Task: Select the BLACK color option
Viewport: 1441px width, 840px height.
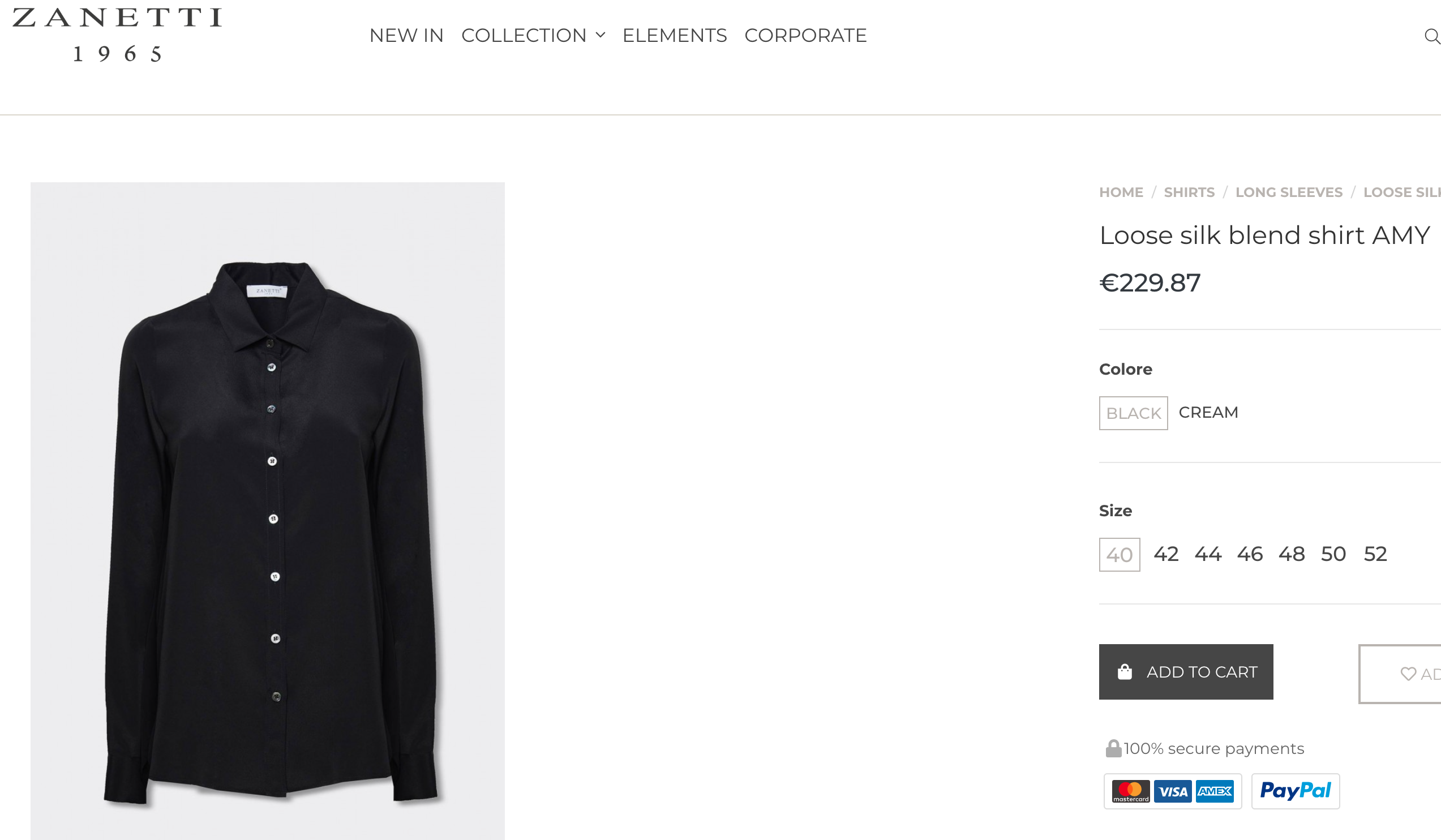Action: (x=1133, y=413)
